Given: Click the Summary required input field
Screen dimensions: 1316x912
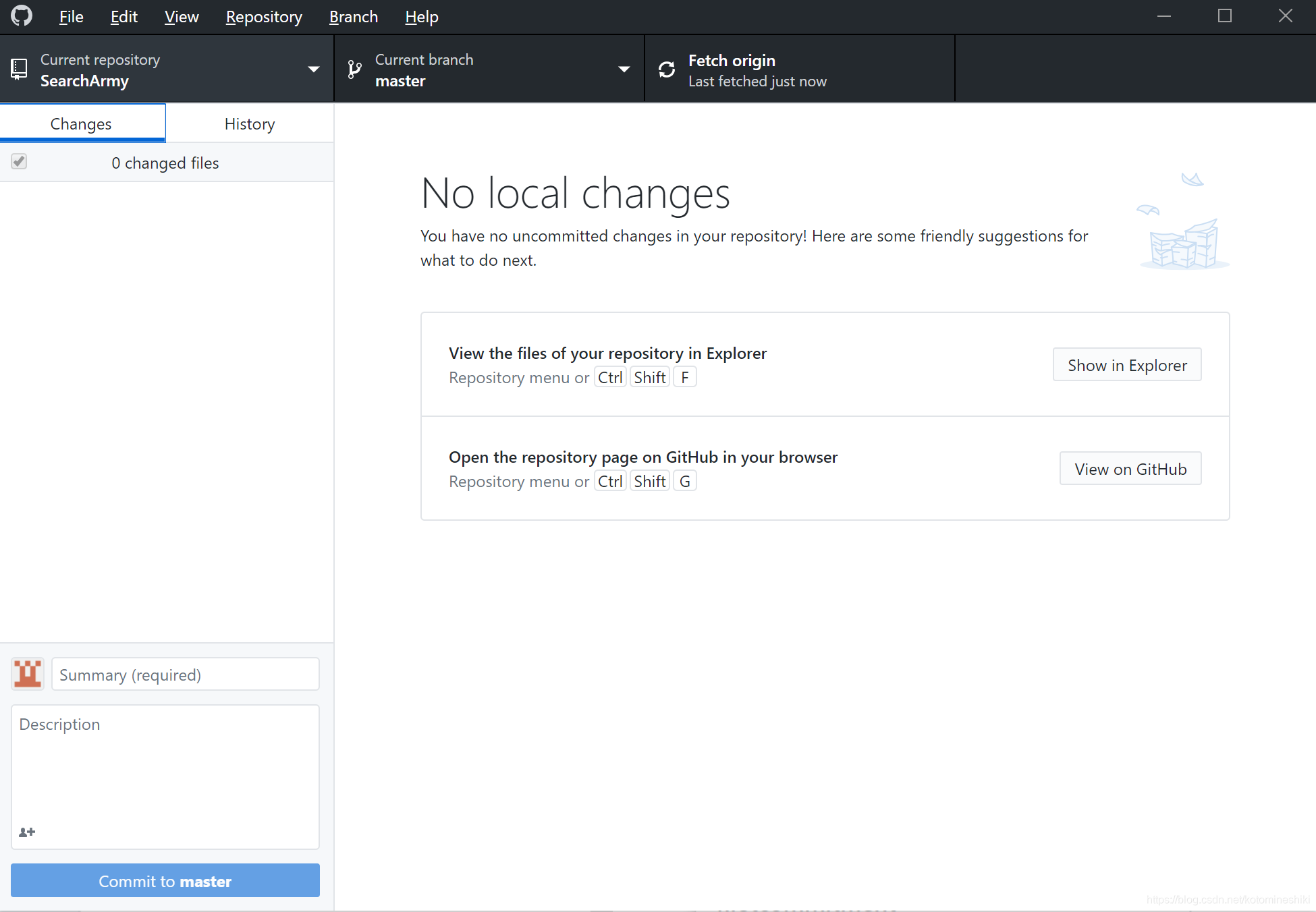Looking at the screenshot, I should 186,674.
